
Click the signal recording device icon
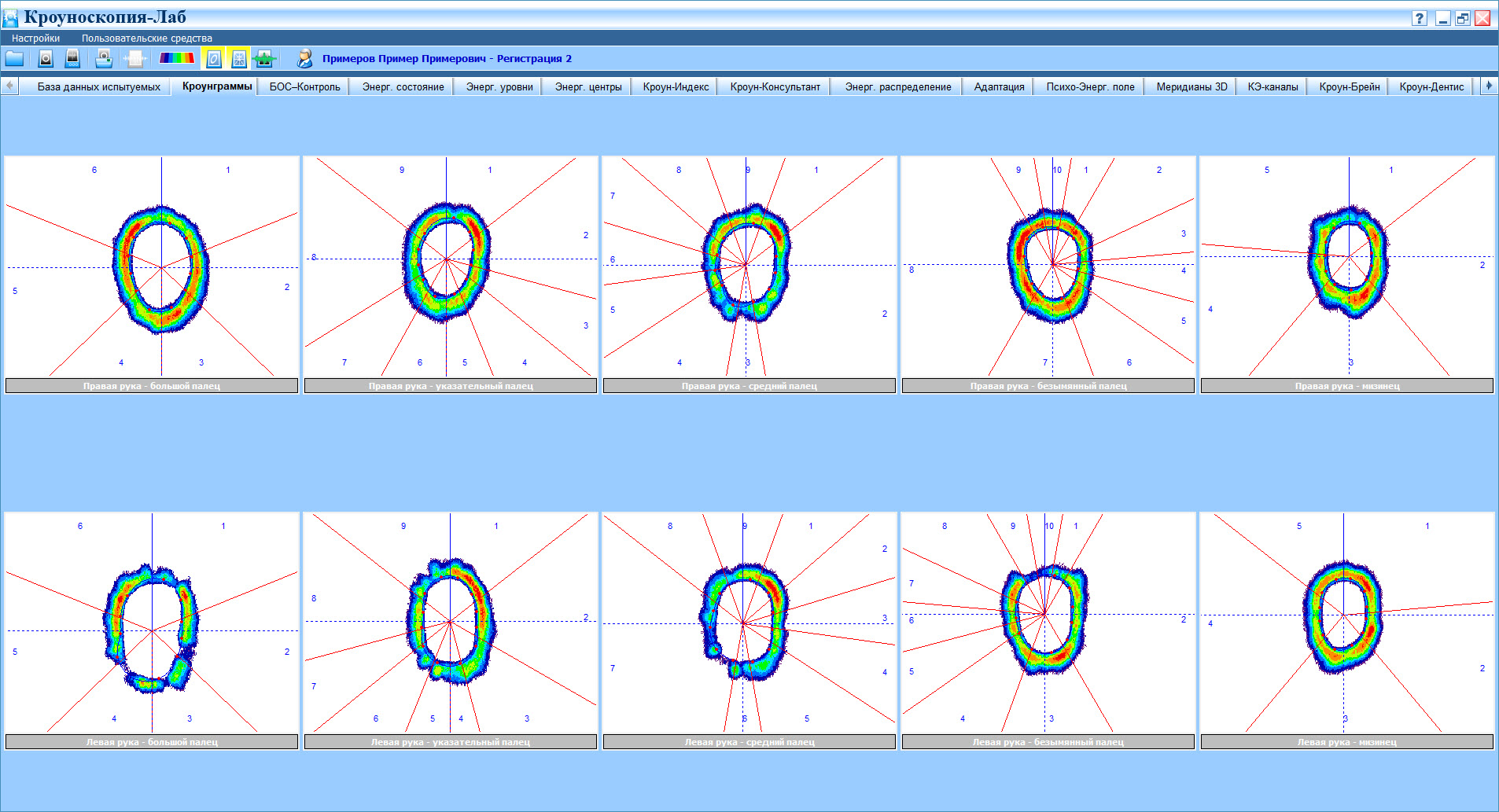(x=72, y=58)
